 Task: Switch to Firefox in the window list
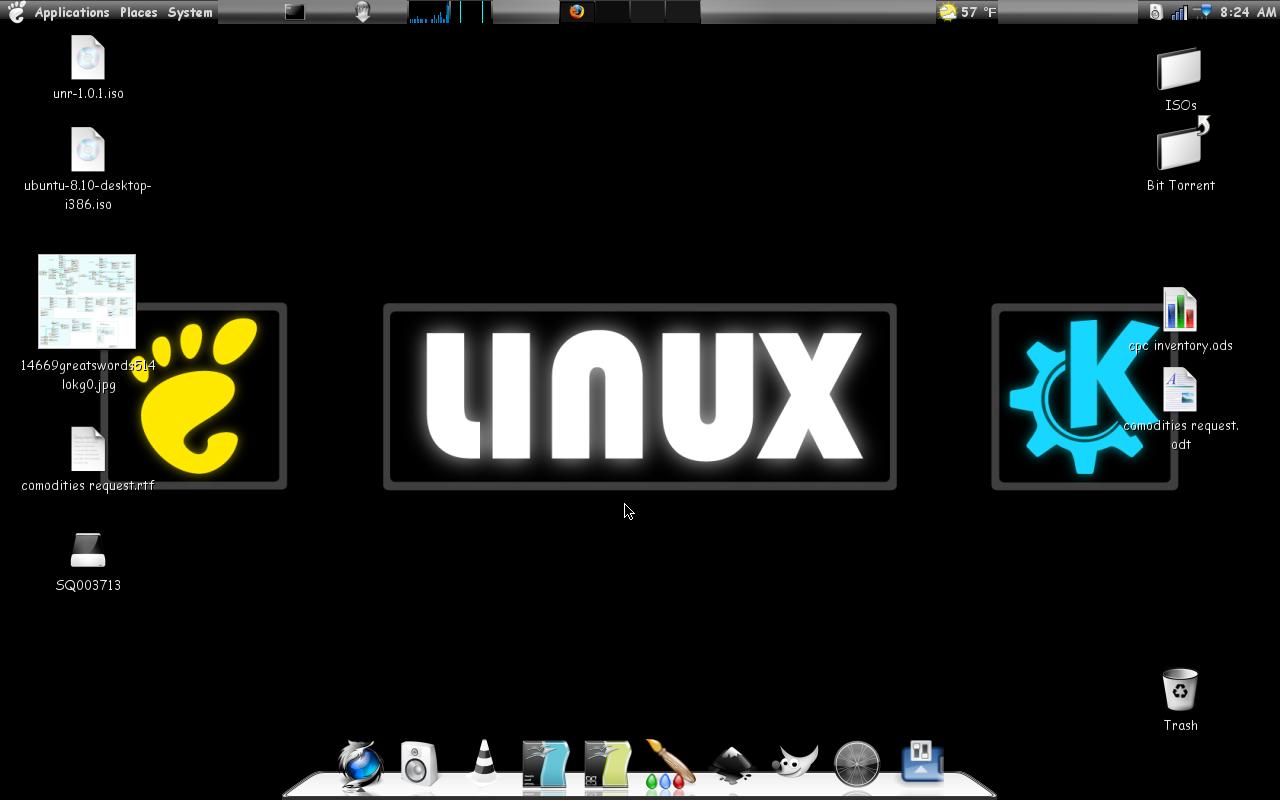tap(577, 12)
